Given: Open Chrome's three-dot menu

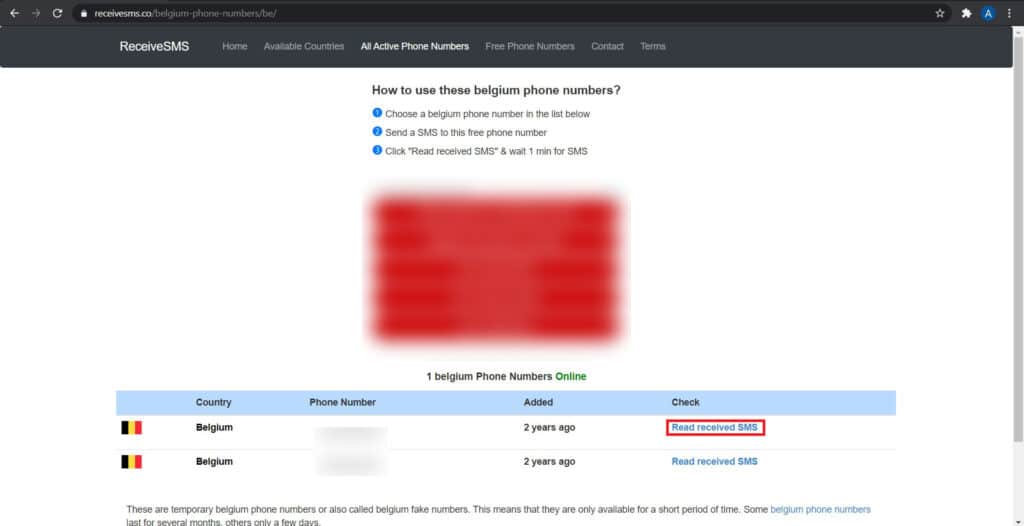Looking at the screenshot, I should [x=1010, y=13].
